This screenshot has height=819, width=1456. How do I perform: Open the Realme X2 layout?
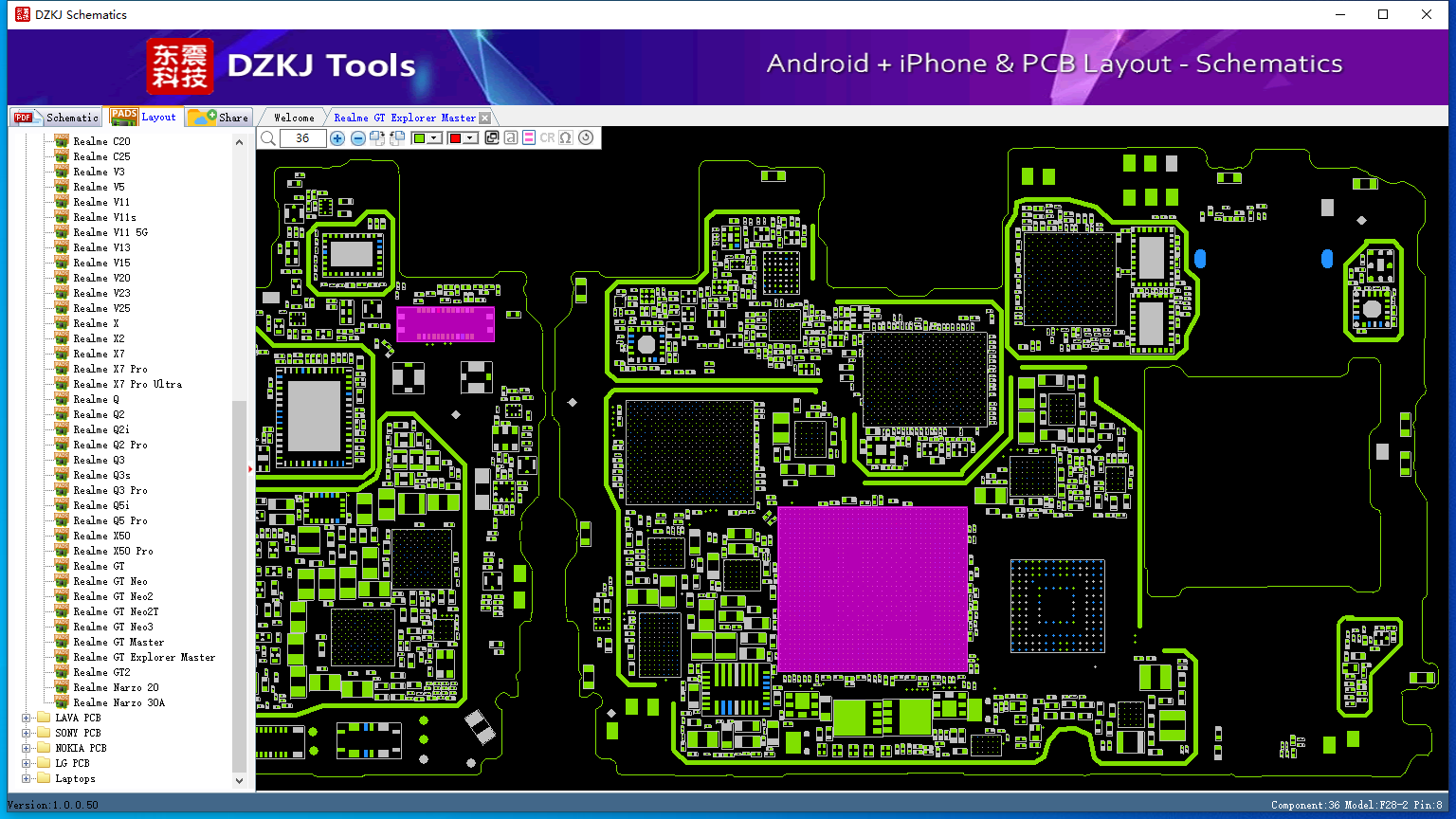pyautogui.click(x=100, y=339)
